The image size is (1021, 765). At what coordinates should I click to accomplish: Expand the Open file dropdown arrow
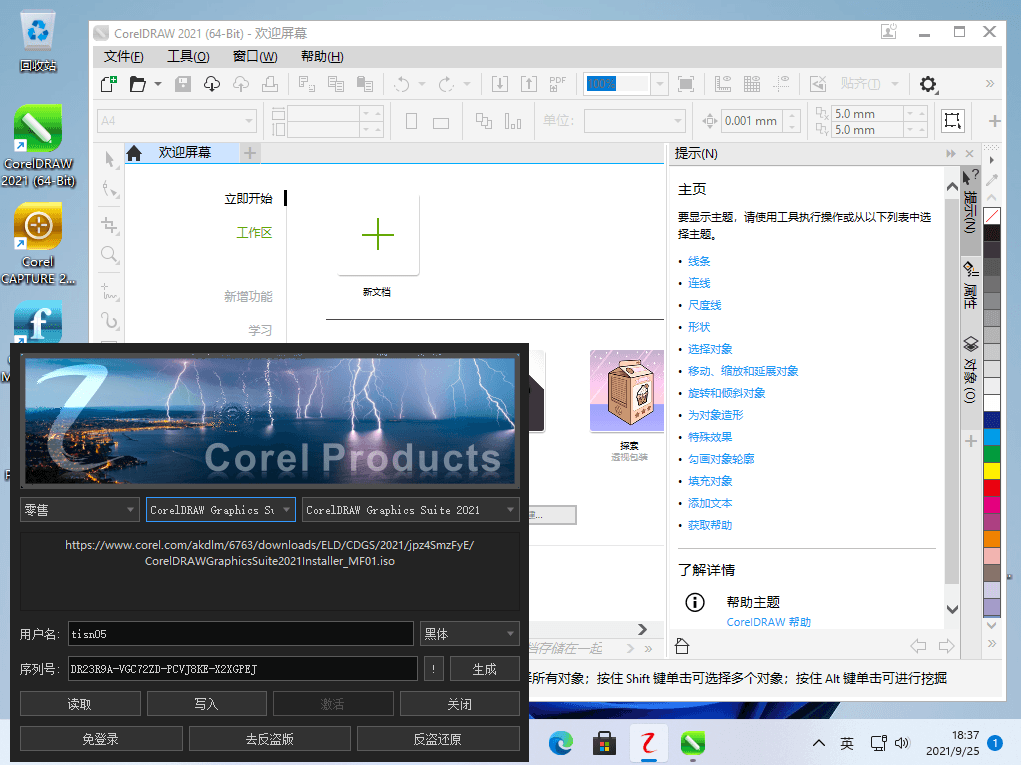tap(158, 84)
